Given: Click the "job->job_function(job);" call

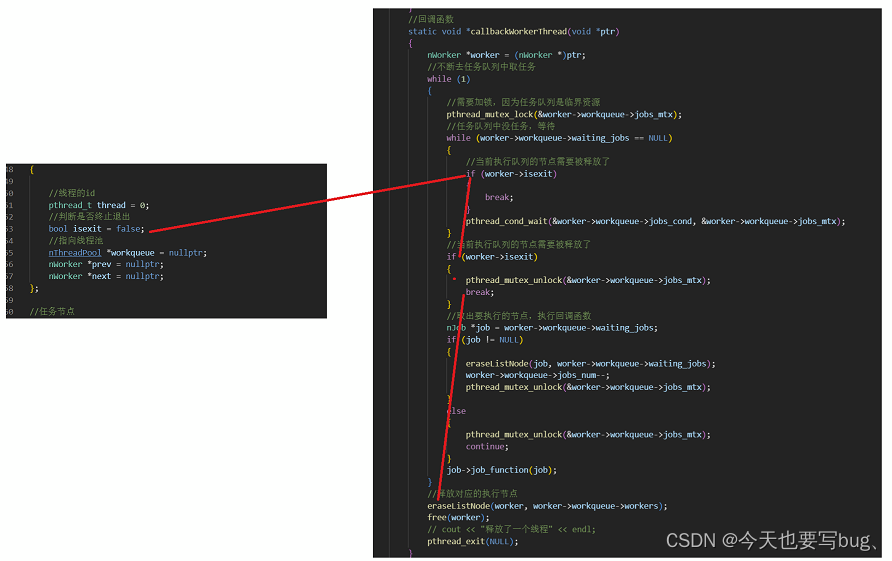Looking at the screenshot, I should click(502, 470).
